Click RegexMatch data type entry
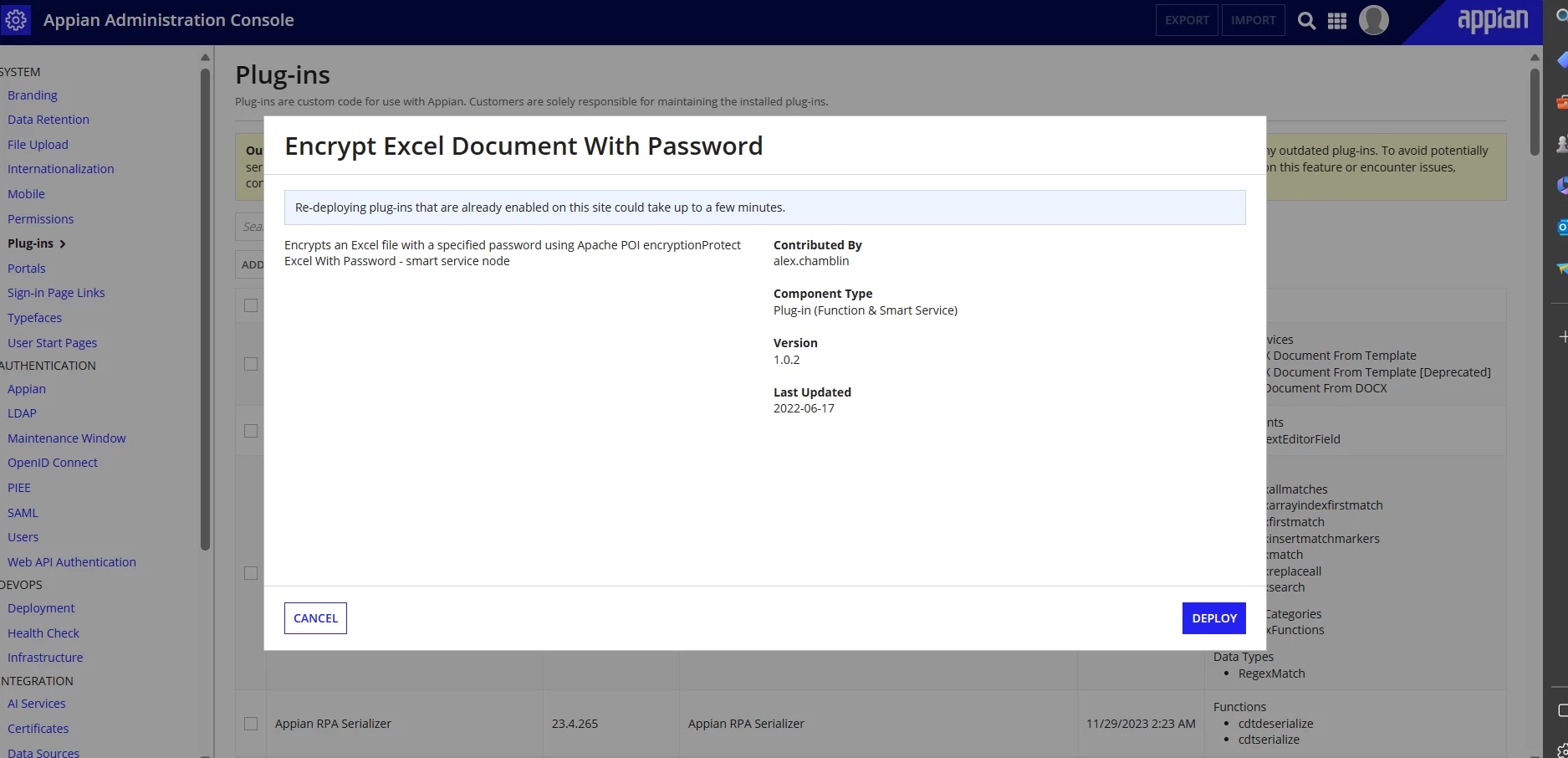Image resolution: width=1568 pixels, height=758 pixels. [1272, 673]
